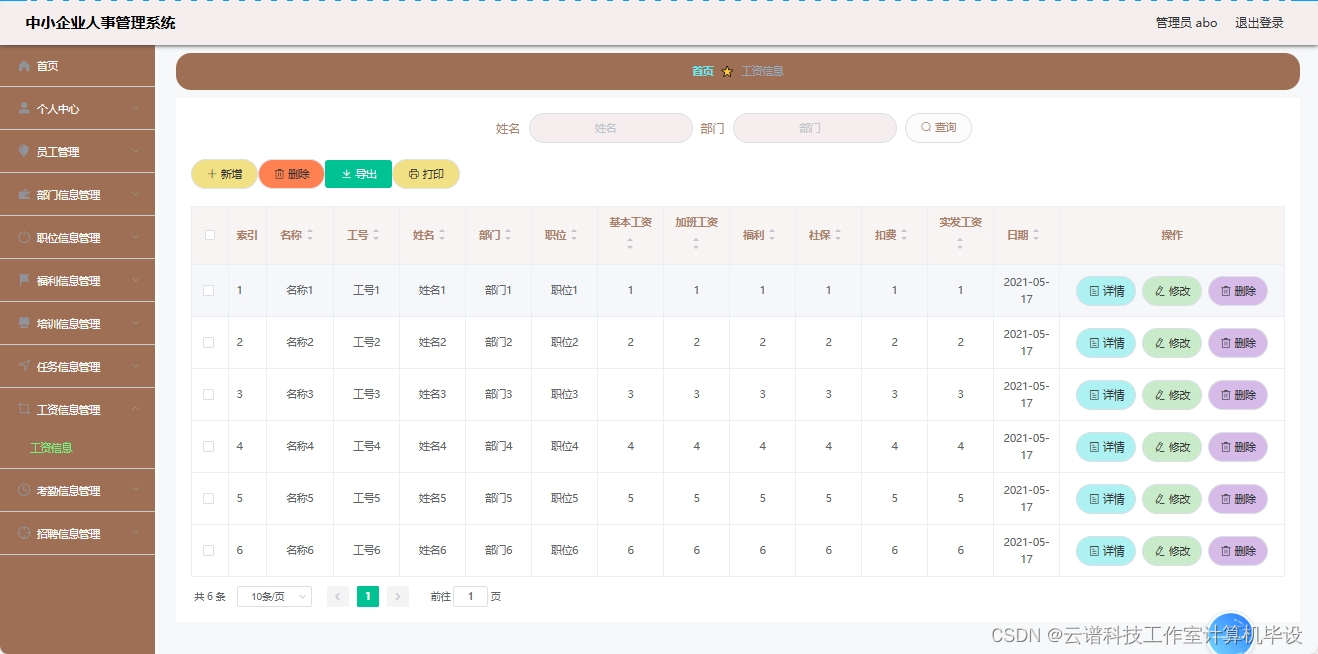Select the checkbox next to 名称3
The width and height of the screenshot is (1318, 654).
point(208,394)
